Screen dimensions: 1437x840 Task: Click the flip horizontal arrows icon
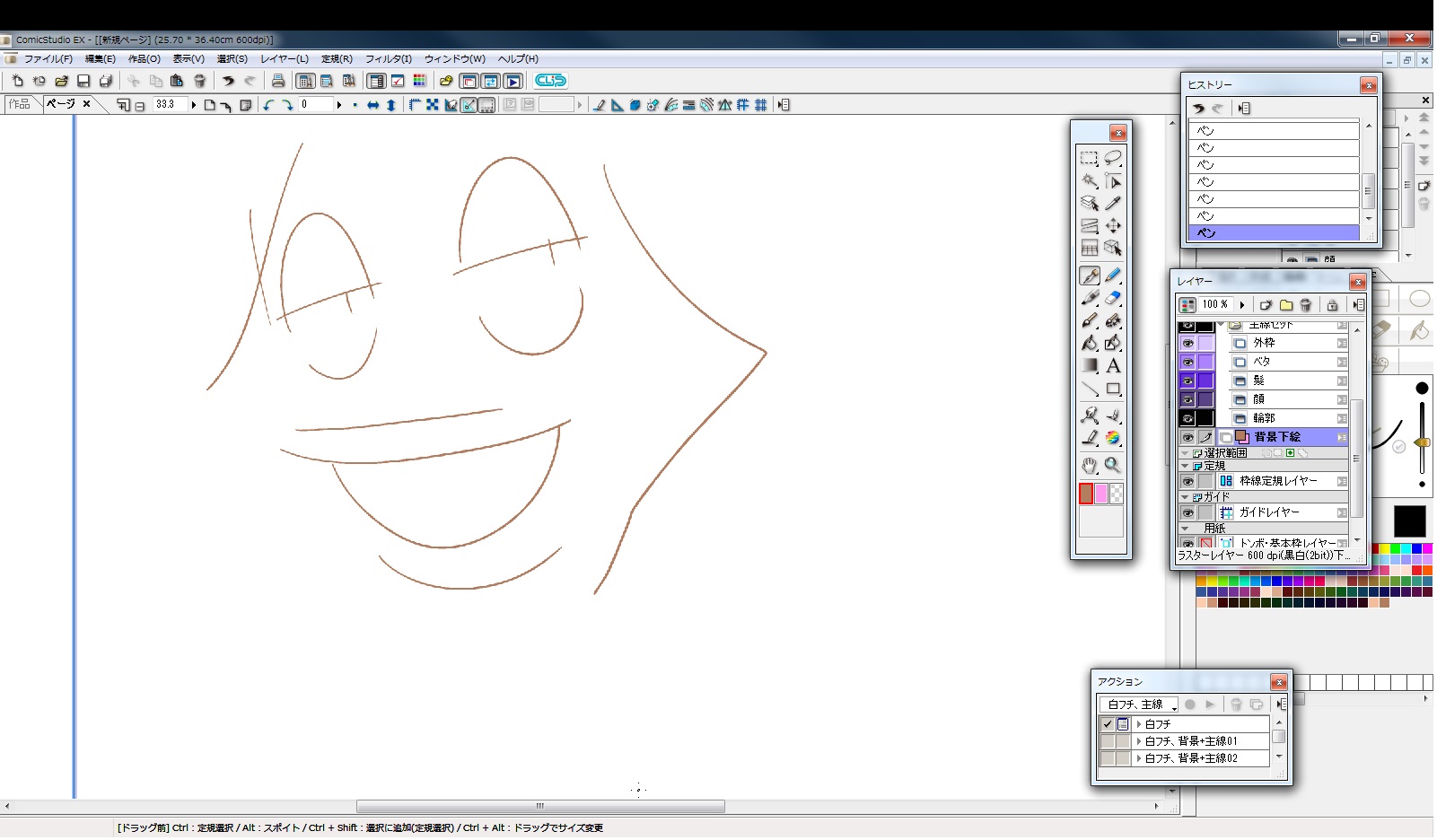(372, 105)
